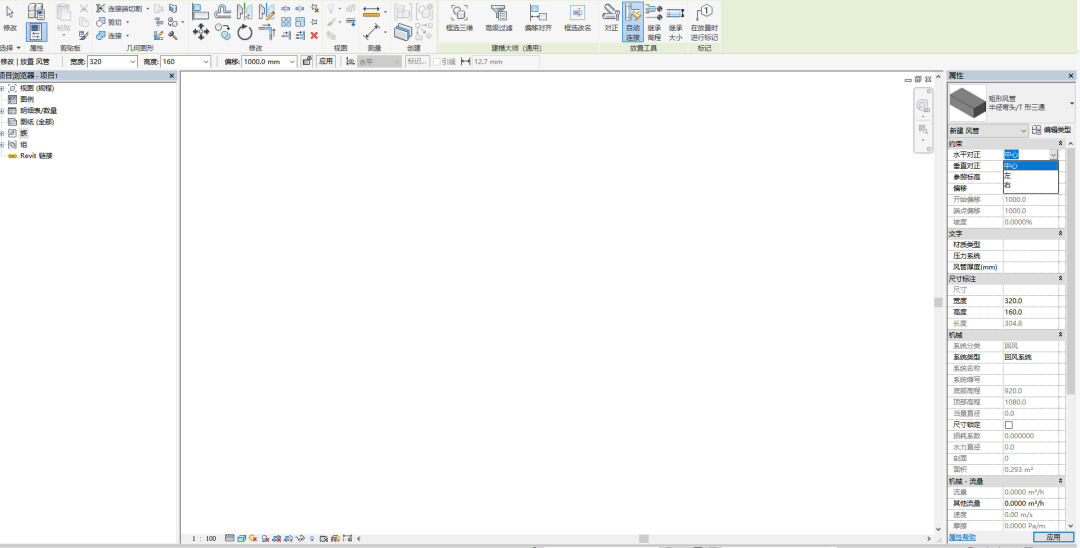The height and width of the screenshot is (548, 1080).
Task: Select the 偏移对齐 offset align tool
Action: point(538,17)
